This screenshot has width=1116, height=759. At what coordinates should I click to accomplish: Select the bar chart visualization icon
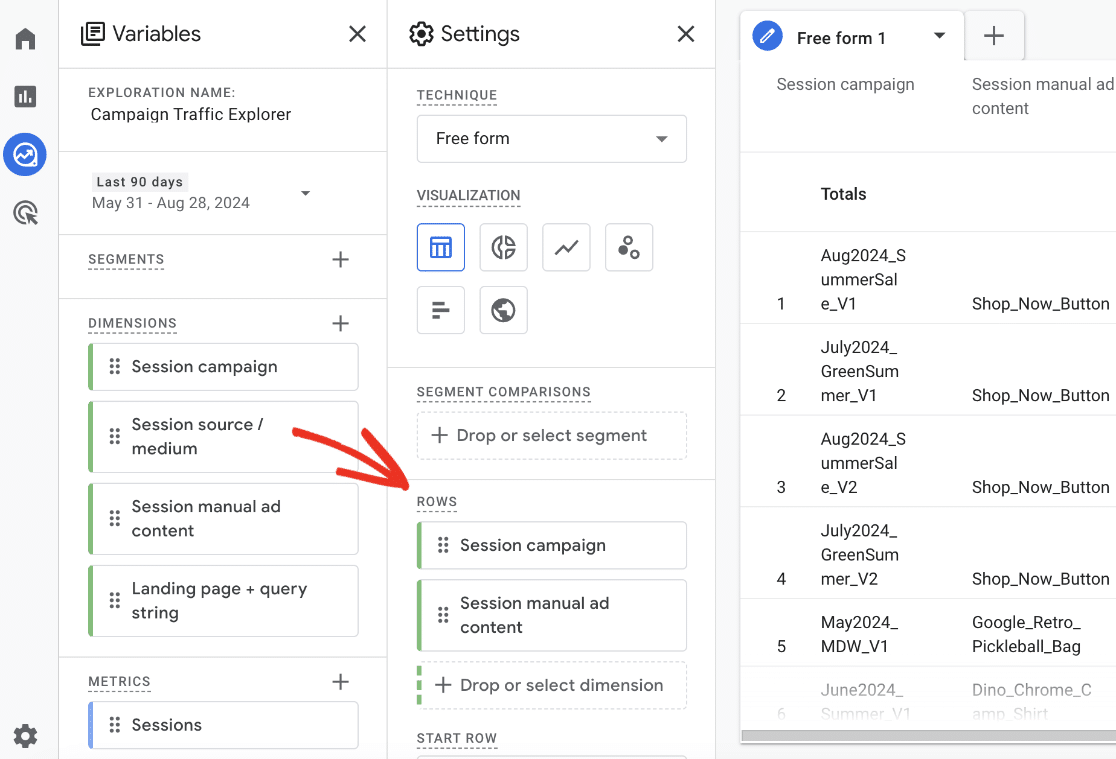(x=441, y=310)
